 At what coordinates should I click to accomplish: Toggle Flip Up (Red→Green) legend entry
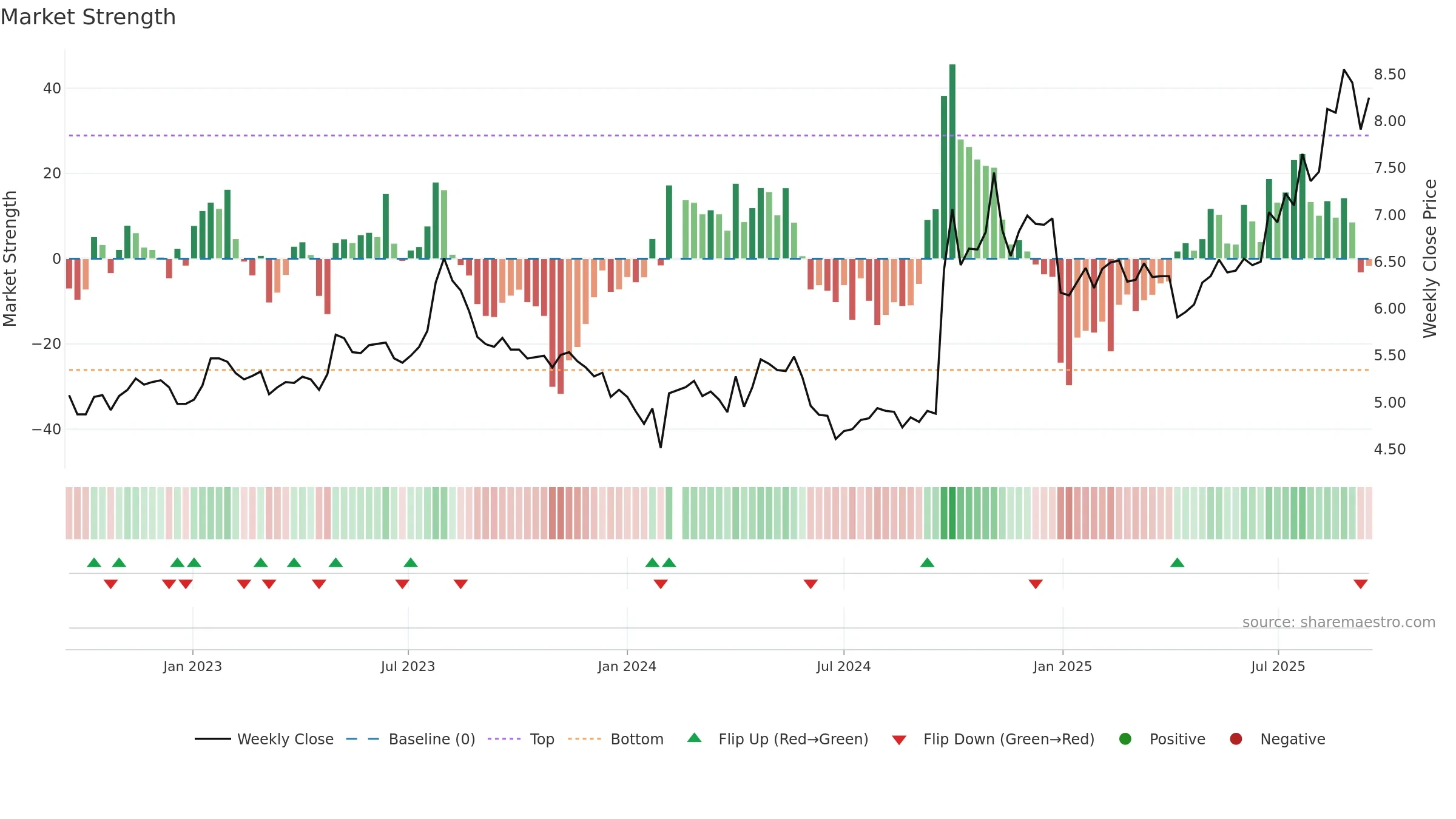778,739
